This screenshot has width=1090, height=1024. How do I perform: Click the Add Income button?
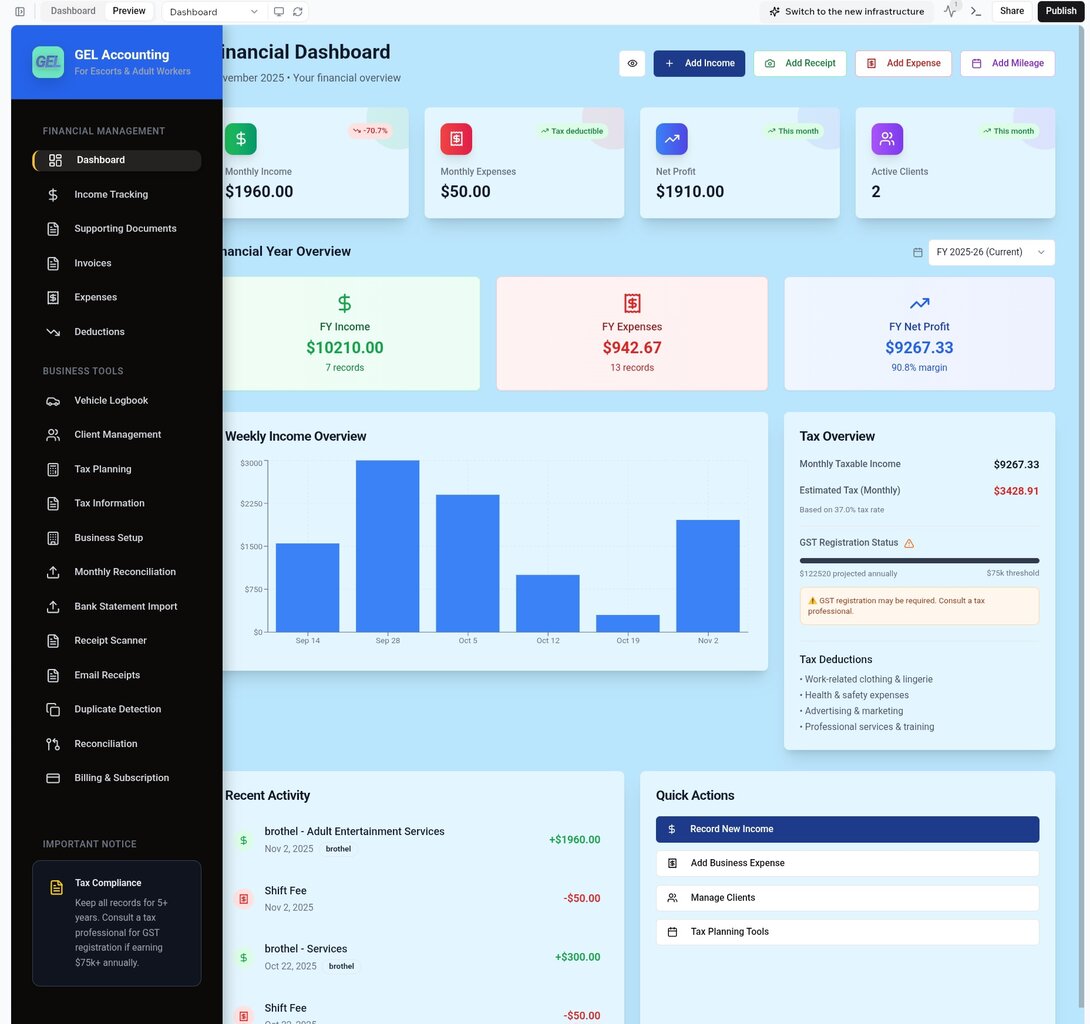tap(699, 63)
